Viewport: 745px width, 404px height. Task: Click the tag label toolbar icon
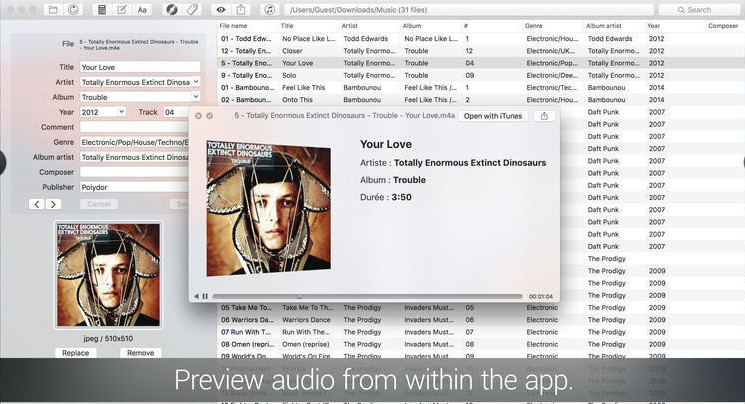pos(192,10)
